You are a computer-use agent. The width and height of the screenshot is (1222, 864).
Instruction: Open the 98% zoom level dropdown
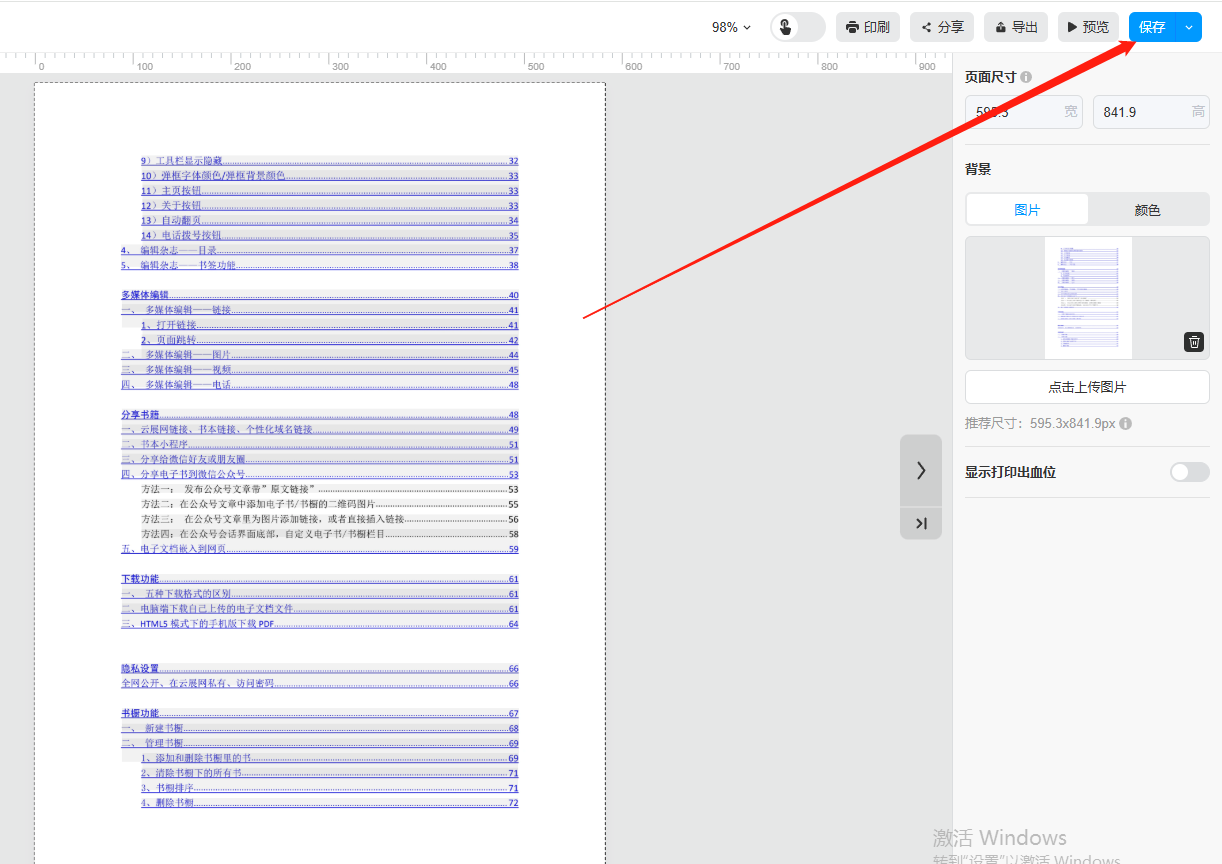731,27
